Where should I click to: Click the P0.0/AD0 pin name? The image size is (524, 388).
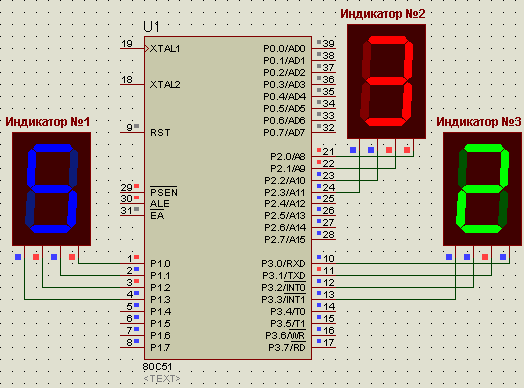tap(284, 49)
